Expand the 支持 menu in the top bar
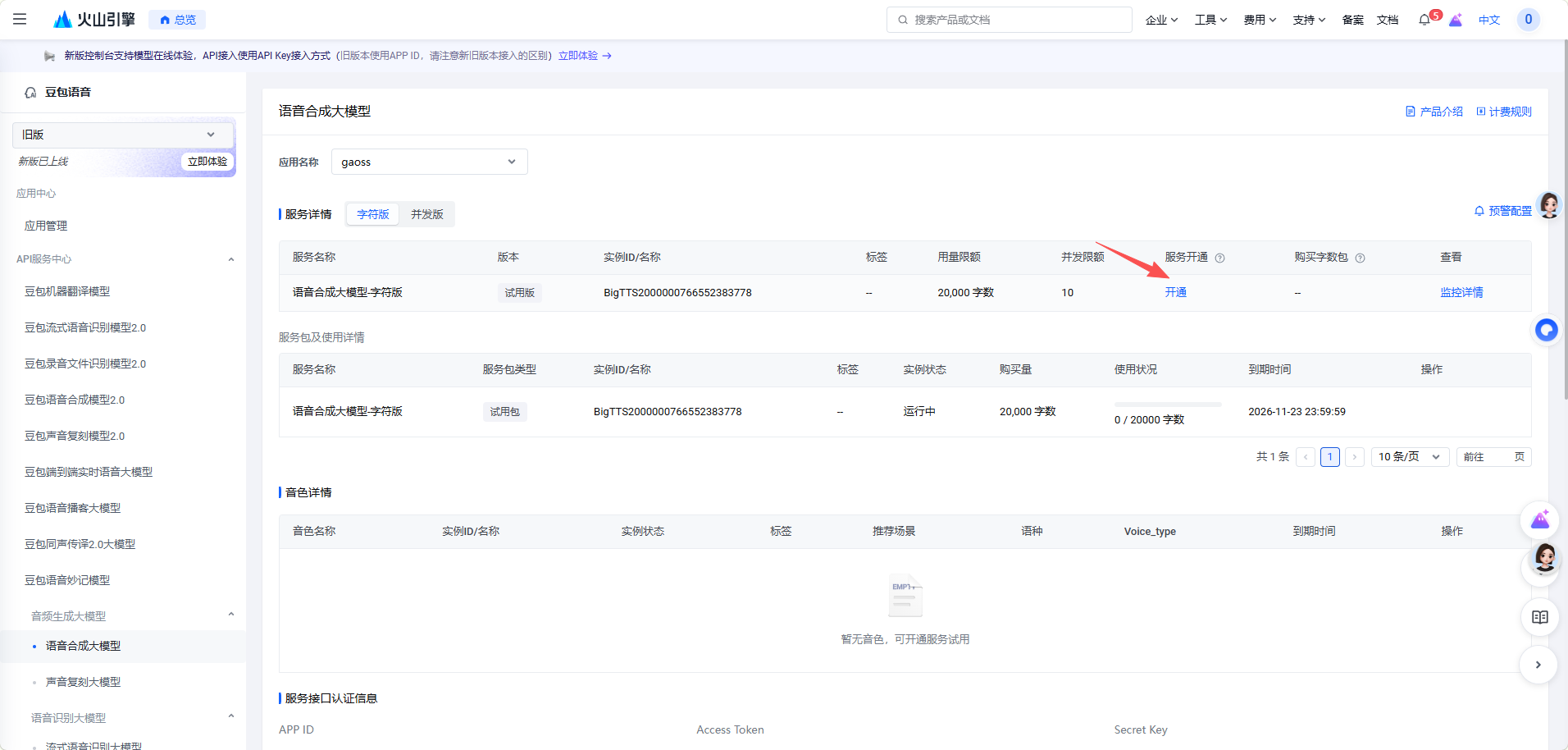The width and height of the screenshot is (1568, 750). pos(1310,20)
